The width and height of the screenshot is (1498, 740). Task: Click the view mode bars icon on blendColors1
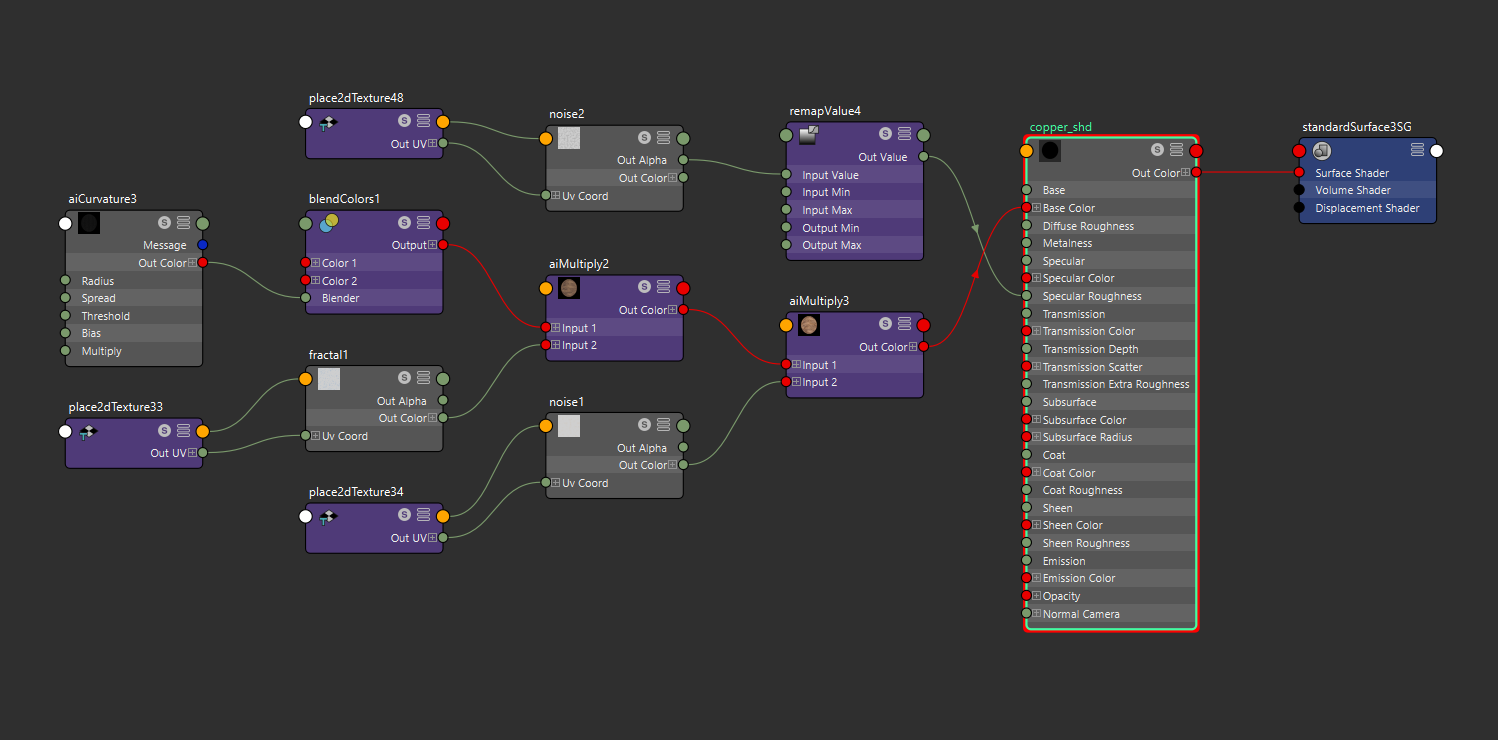point(423,223)
